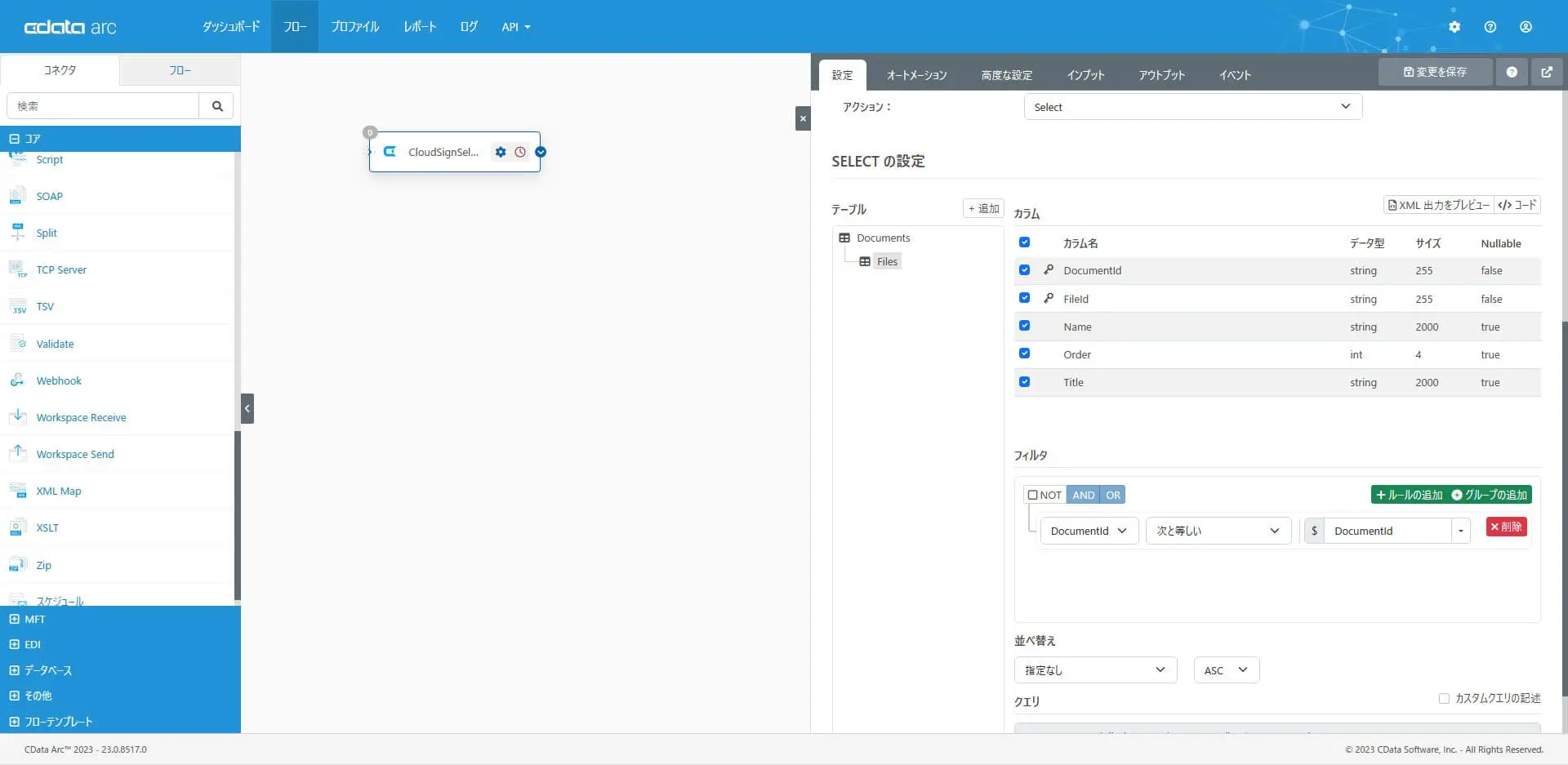Open the help question mark in the top bar
This screenshot has width=1568, height=765.
(1490, 27)
